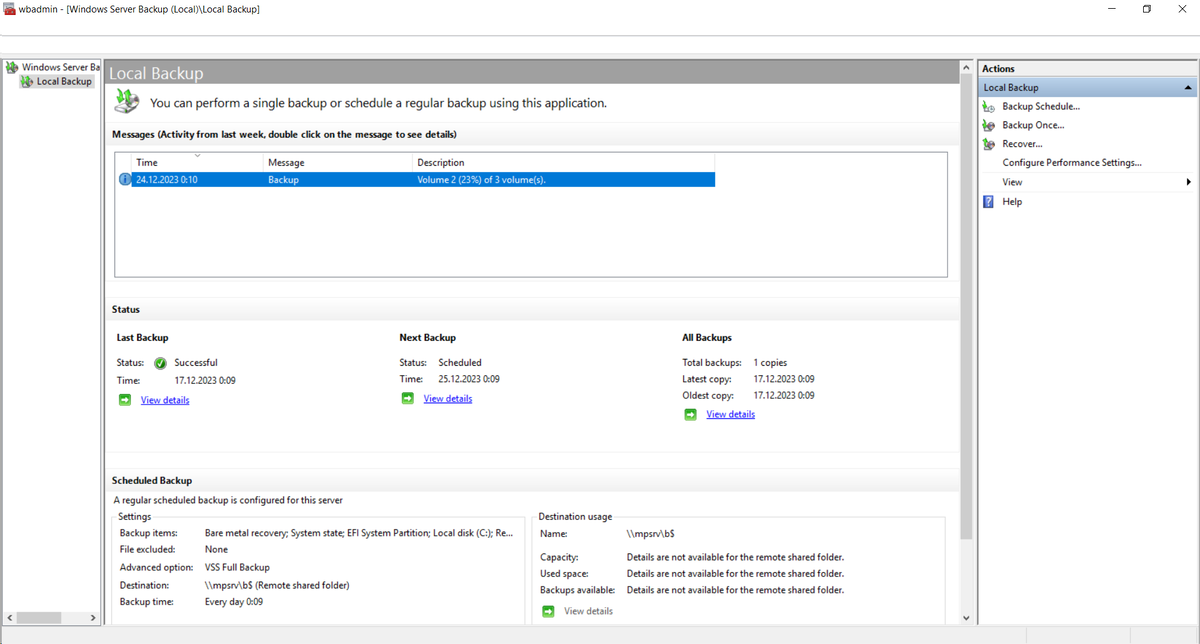
Task: Click Oldest copy value '17.12.2023 0:09'
Action: tap(784, 395)
